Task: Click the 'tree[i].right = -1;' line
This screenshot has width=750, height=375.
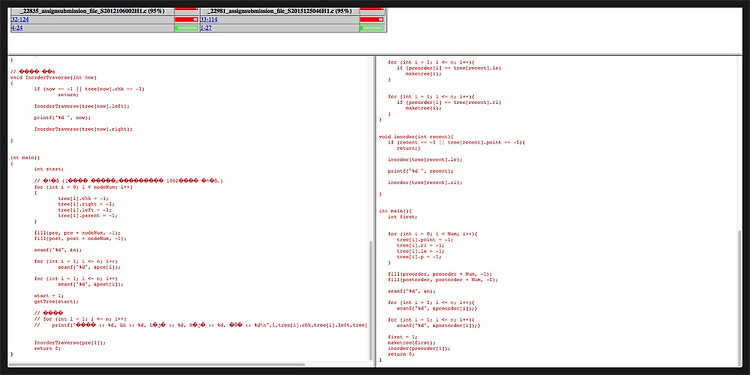Action: (x=86, y=204)
